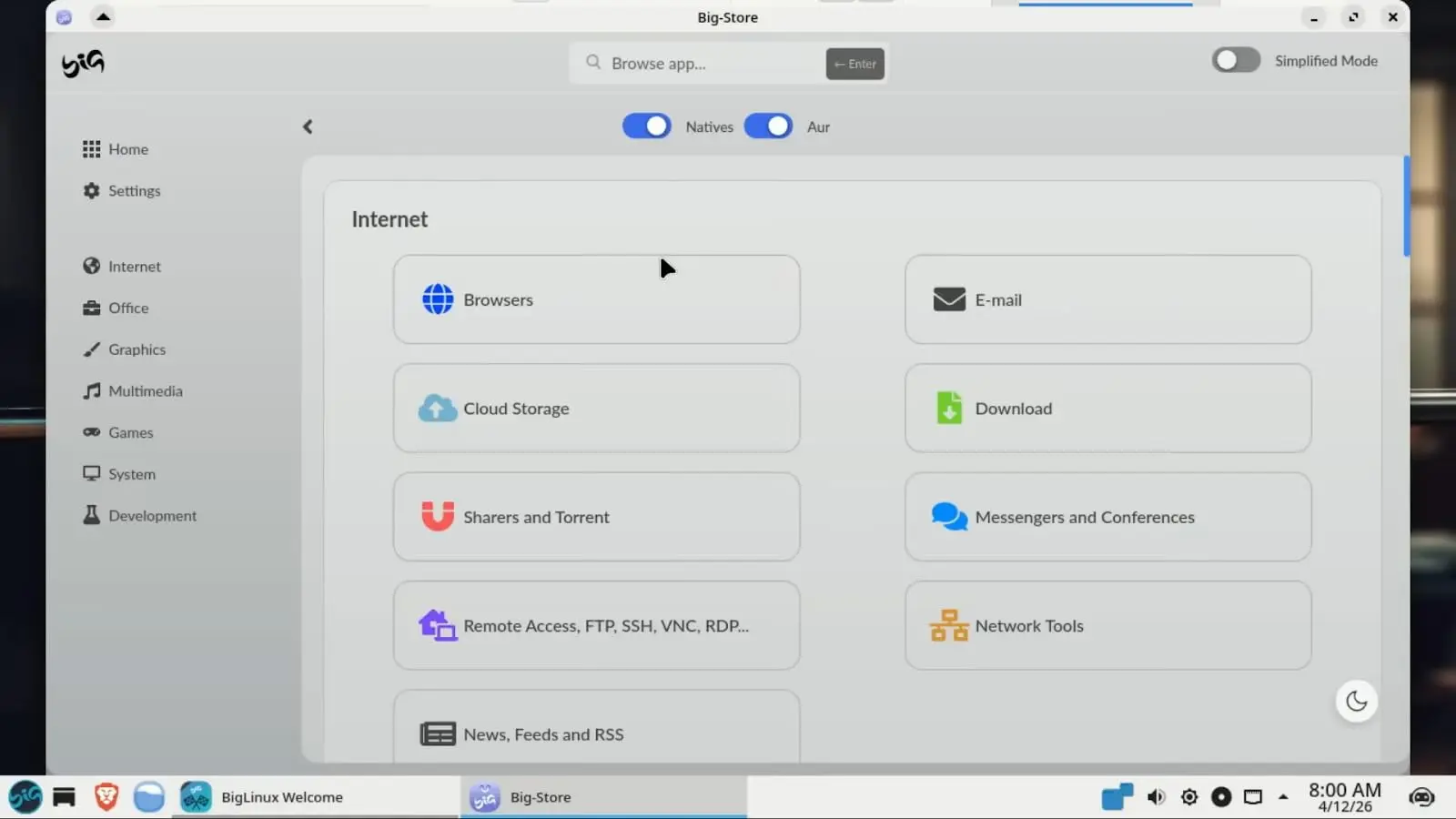Select Graphics category in sidebar
This screenshot has width=1456, height=819.
(125, 349)
